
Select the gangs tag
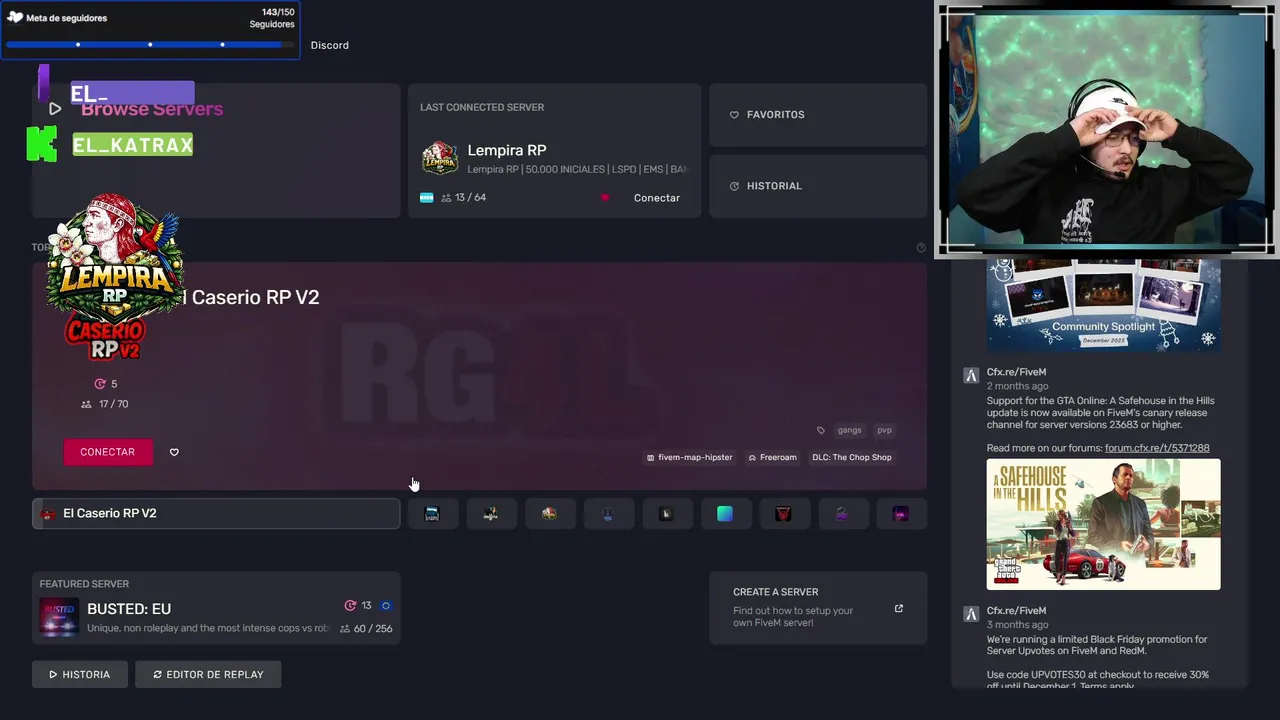click(x=850, y=430)
